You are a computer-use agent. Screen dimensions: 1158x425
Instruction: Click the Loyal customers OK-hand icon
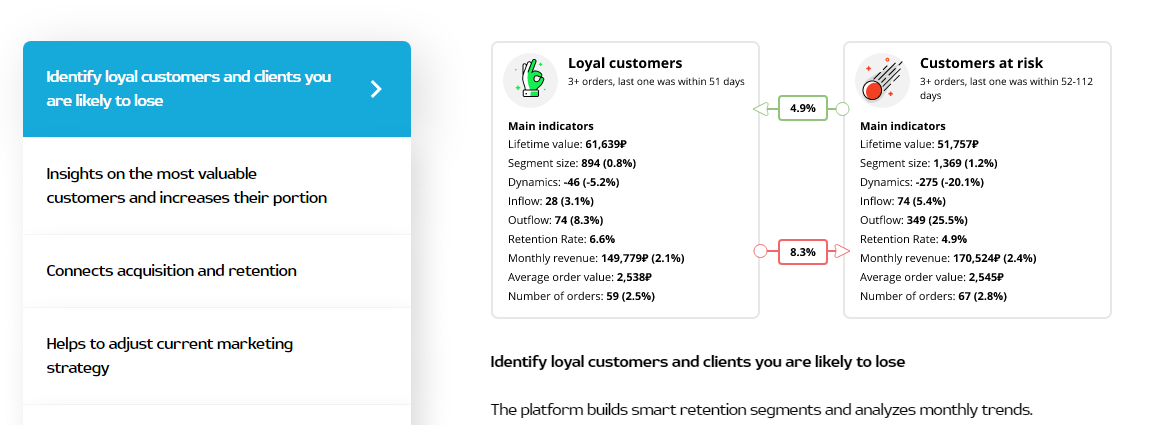tap(530, 80)
